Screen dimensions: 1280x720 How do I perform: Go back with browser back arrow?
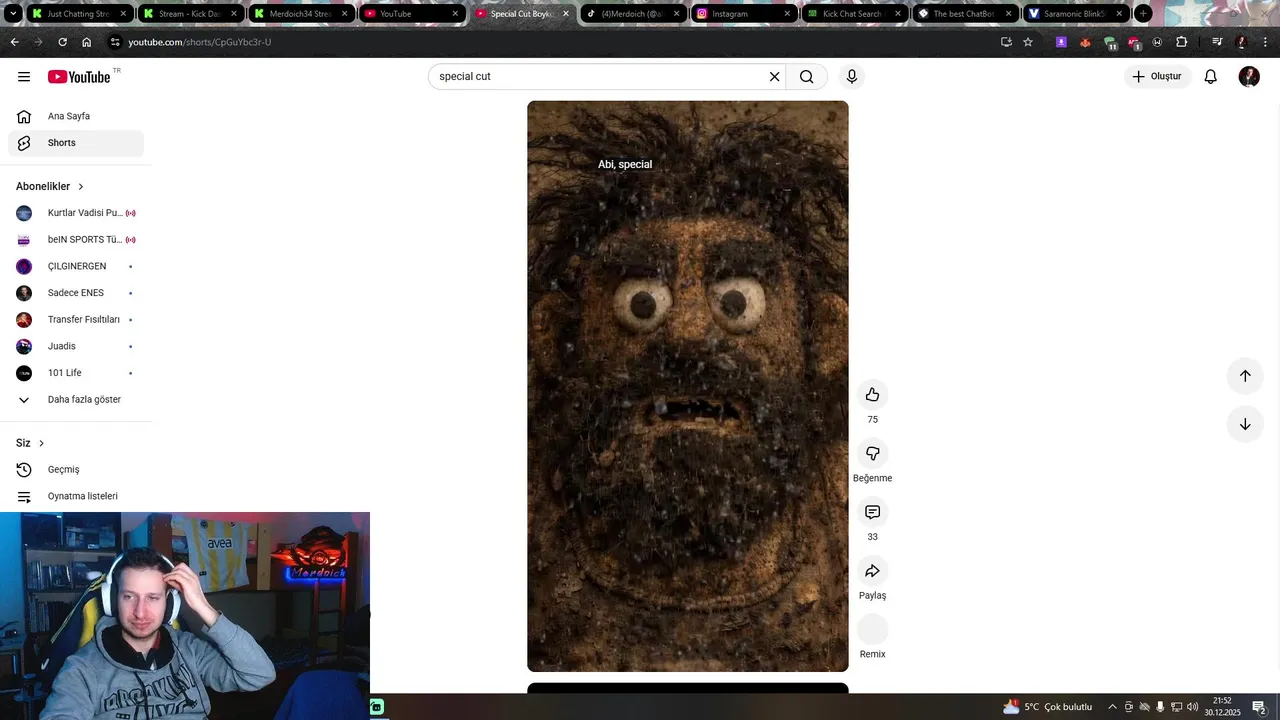pos(14,42)
